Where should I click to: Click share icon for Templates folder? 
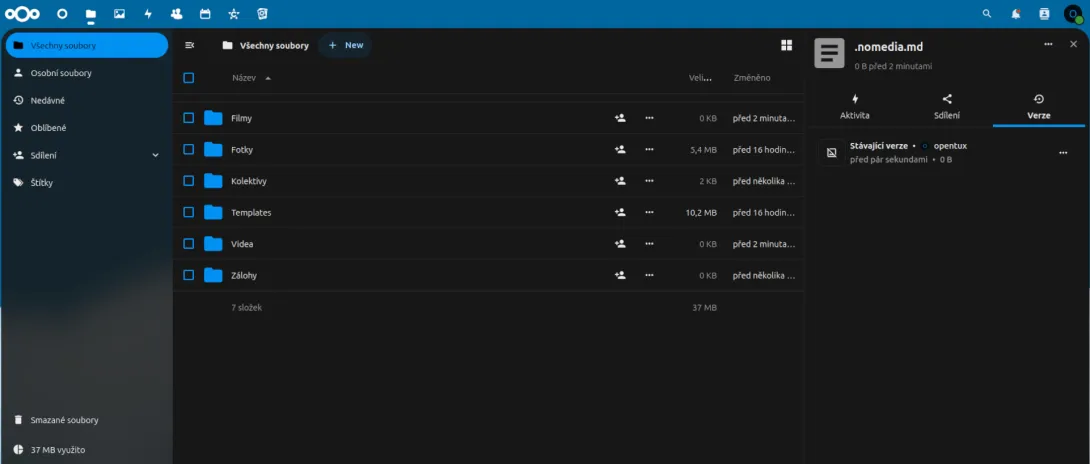[x=620, y=212]
